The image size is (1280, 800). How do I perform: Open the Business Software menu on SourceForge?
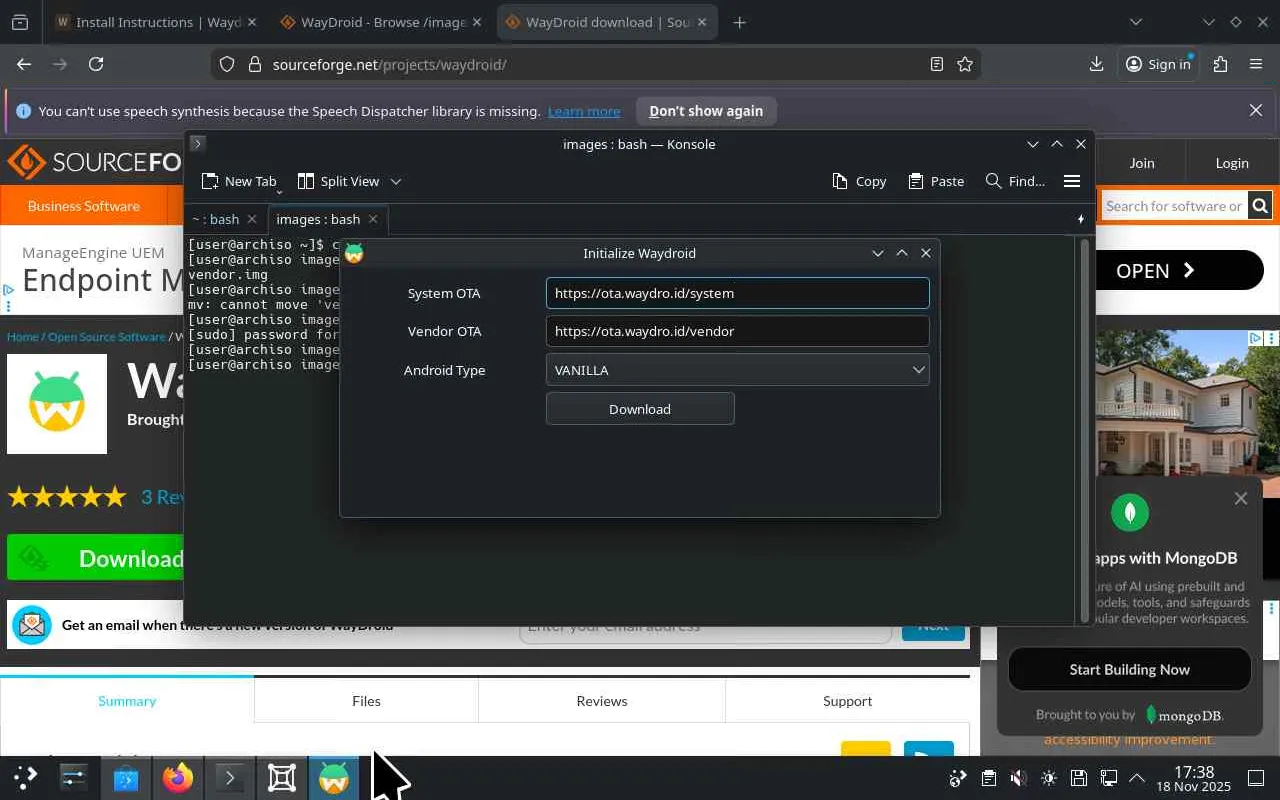coord(84,206)
